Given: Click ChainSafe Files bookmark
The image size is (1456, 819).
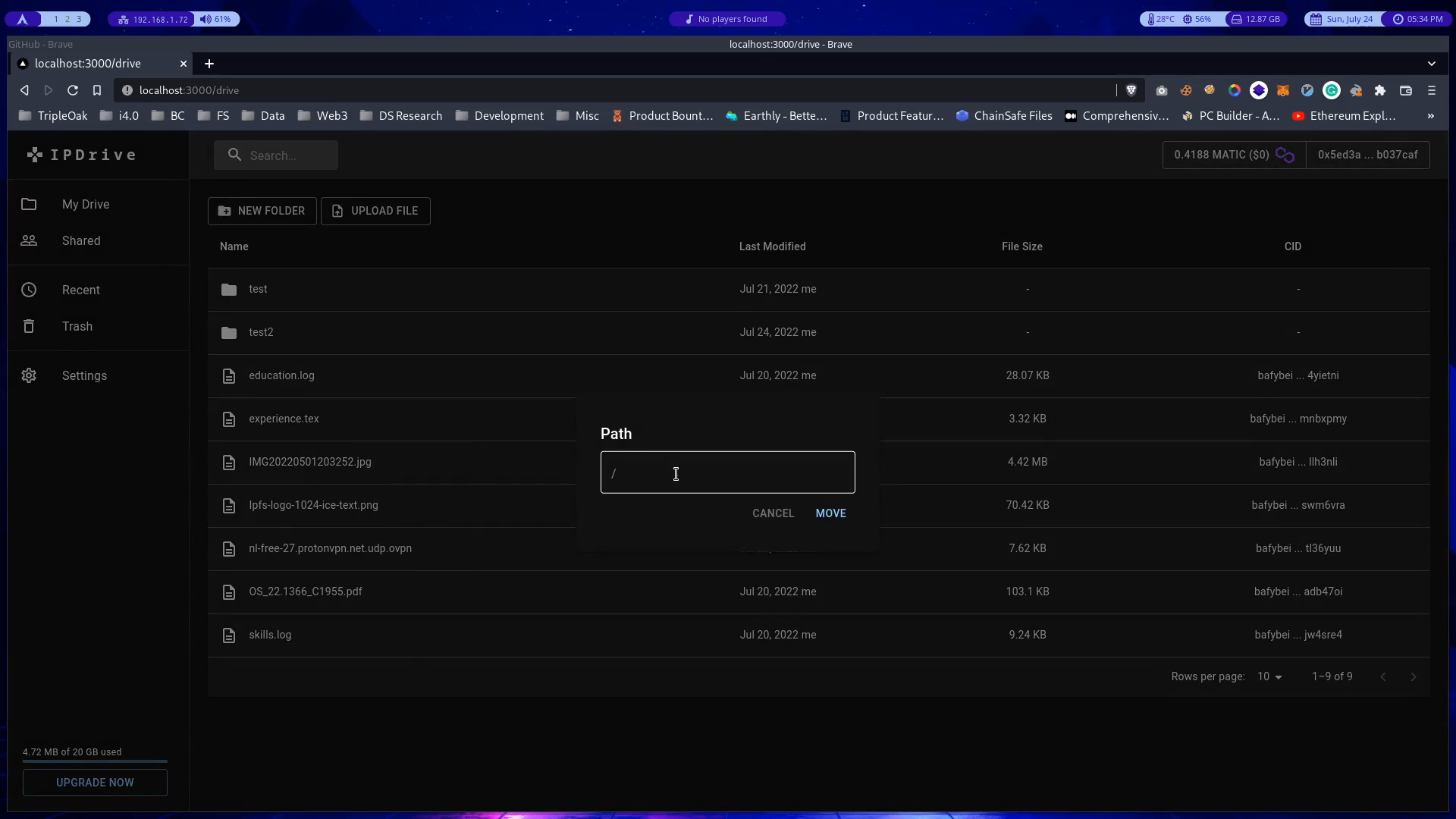Looking at the screenshot, I should point(1004,116).
